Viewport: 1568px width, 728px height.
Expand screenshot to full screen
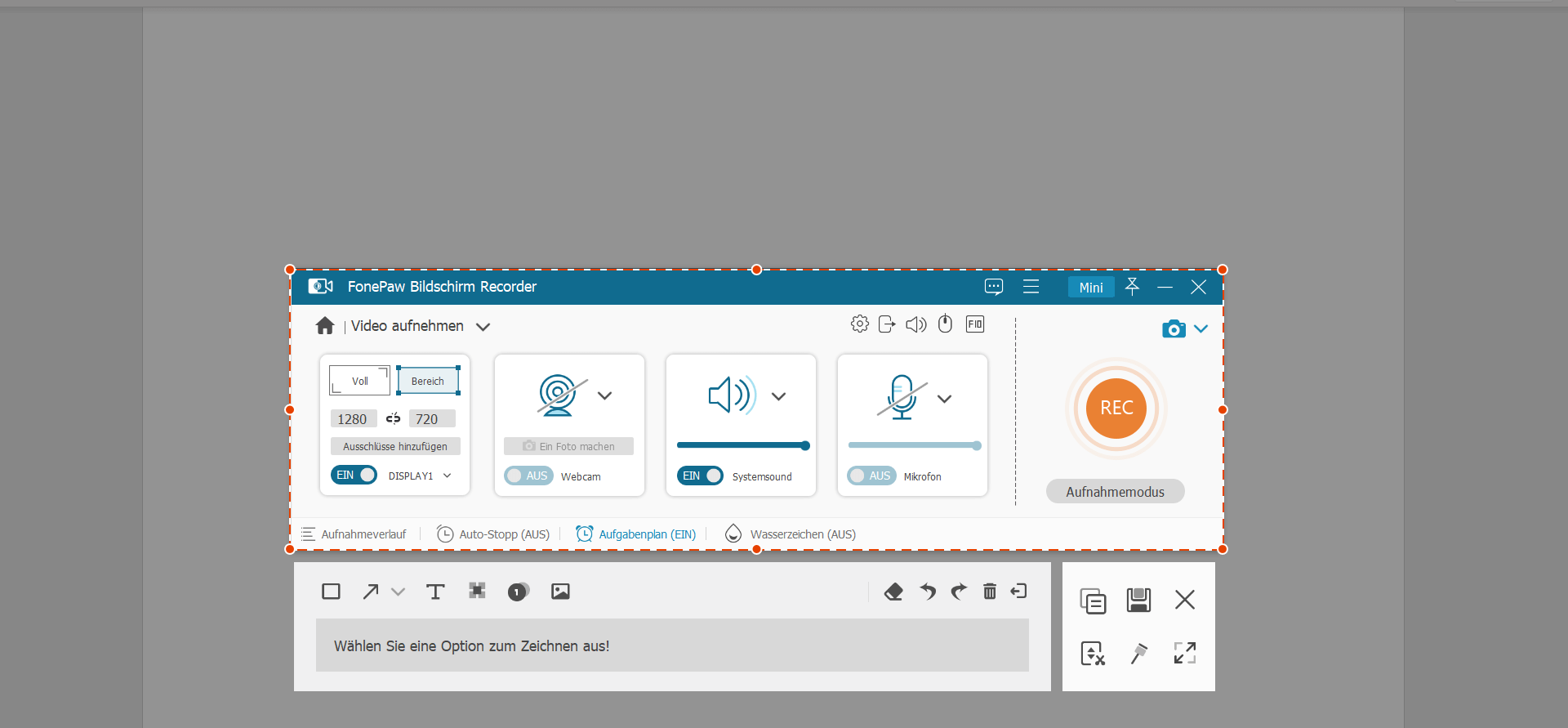1185,653
